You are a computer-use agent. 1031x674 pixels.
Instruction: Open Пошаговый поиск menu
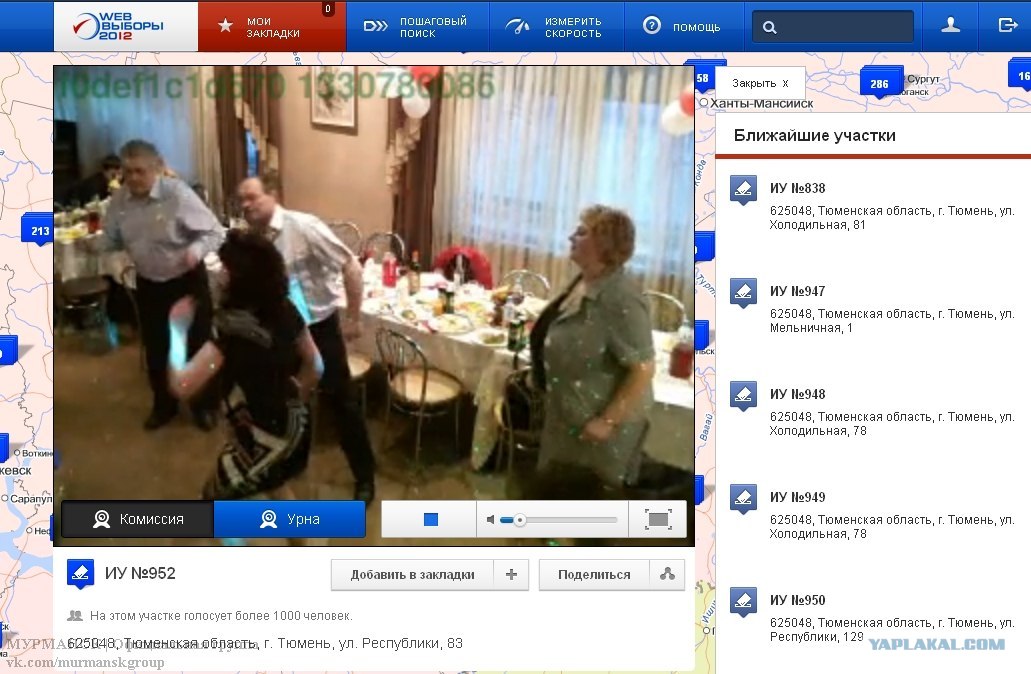416,26
